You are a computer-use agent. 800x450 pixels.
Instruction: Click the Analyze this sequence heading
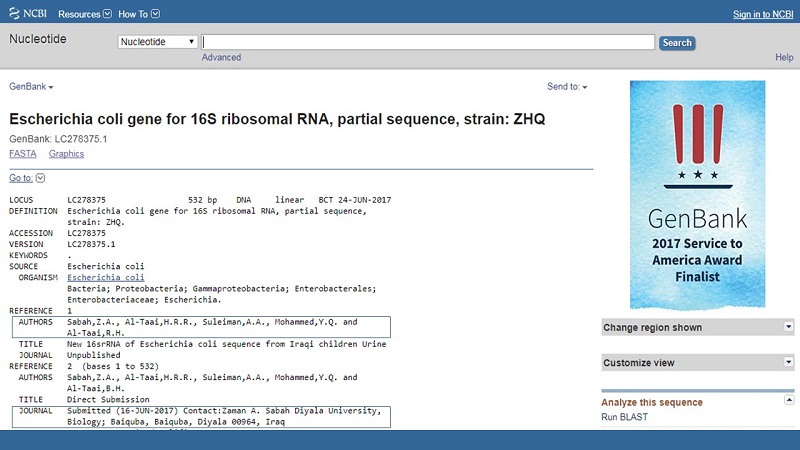(x=651, y=402)
